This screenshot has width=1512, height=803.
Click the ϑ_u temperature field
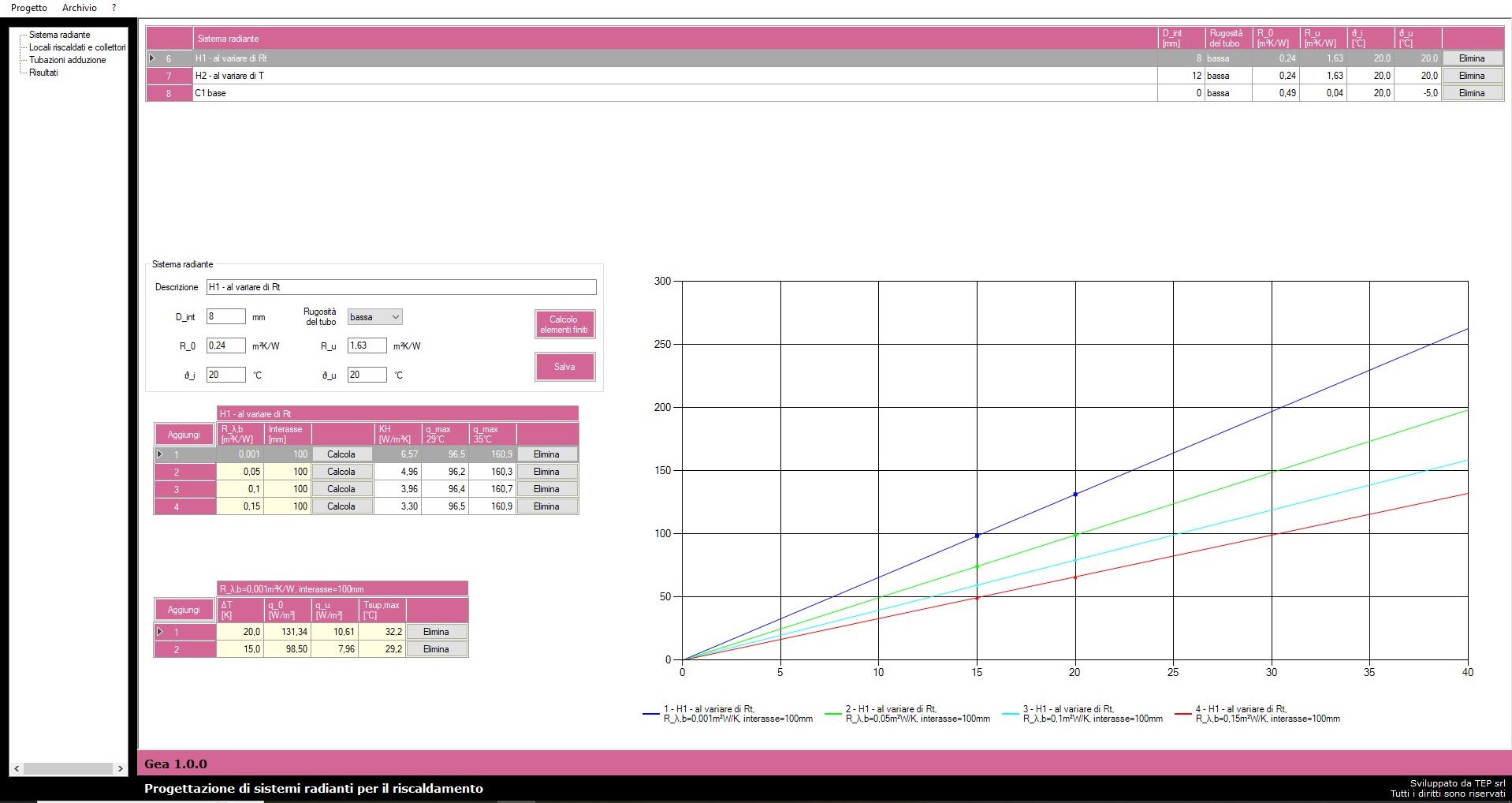point(367,375)
